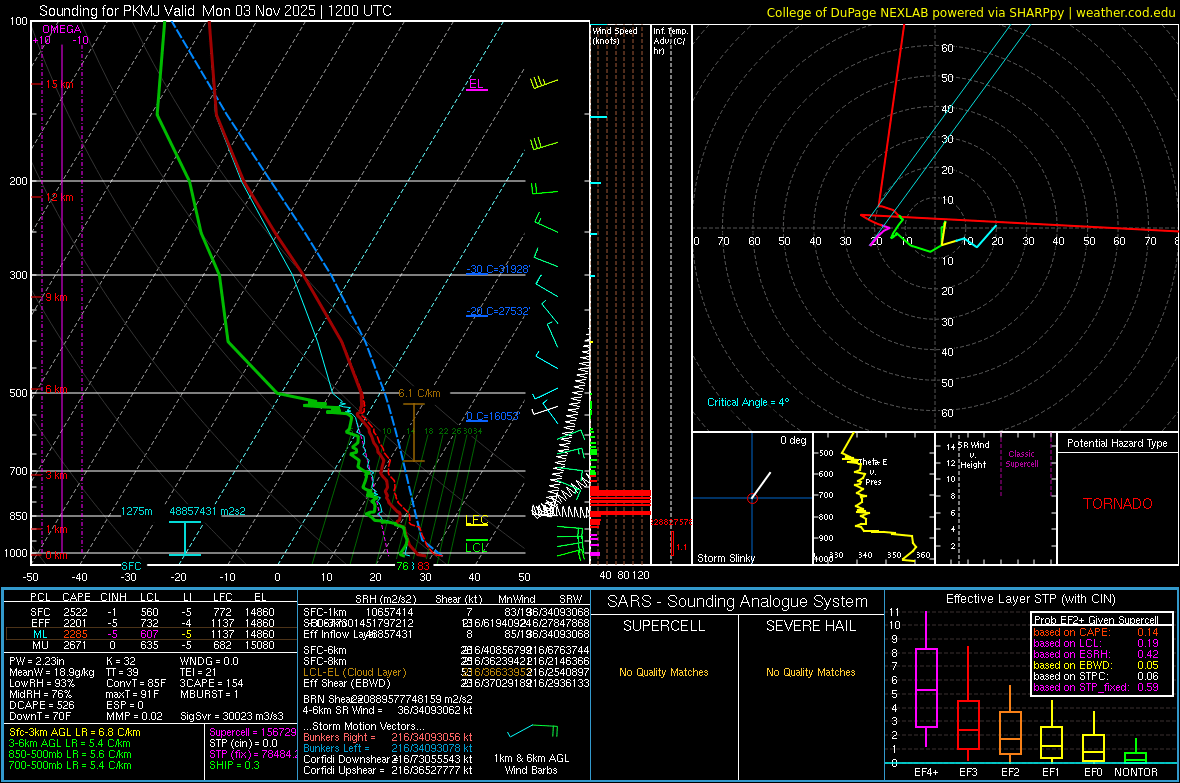
Task: Click the red 83 surface temperature value
Action: 424,566
